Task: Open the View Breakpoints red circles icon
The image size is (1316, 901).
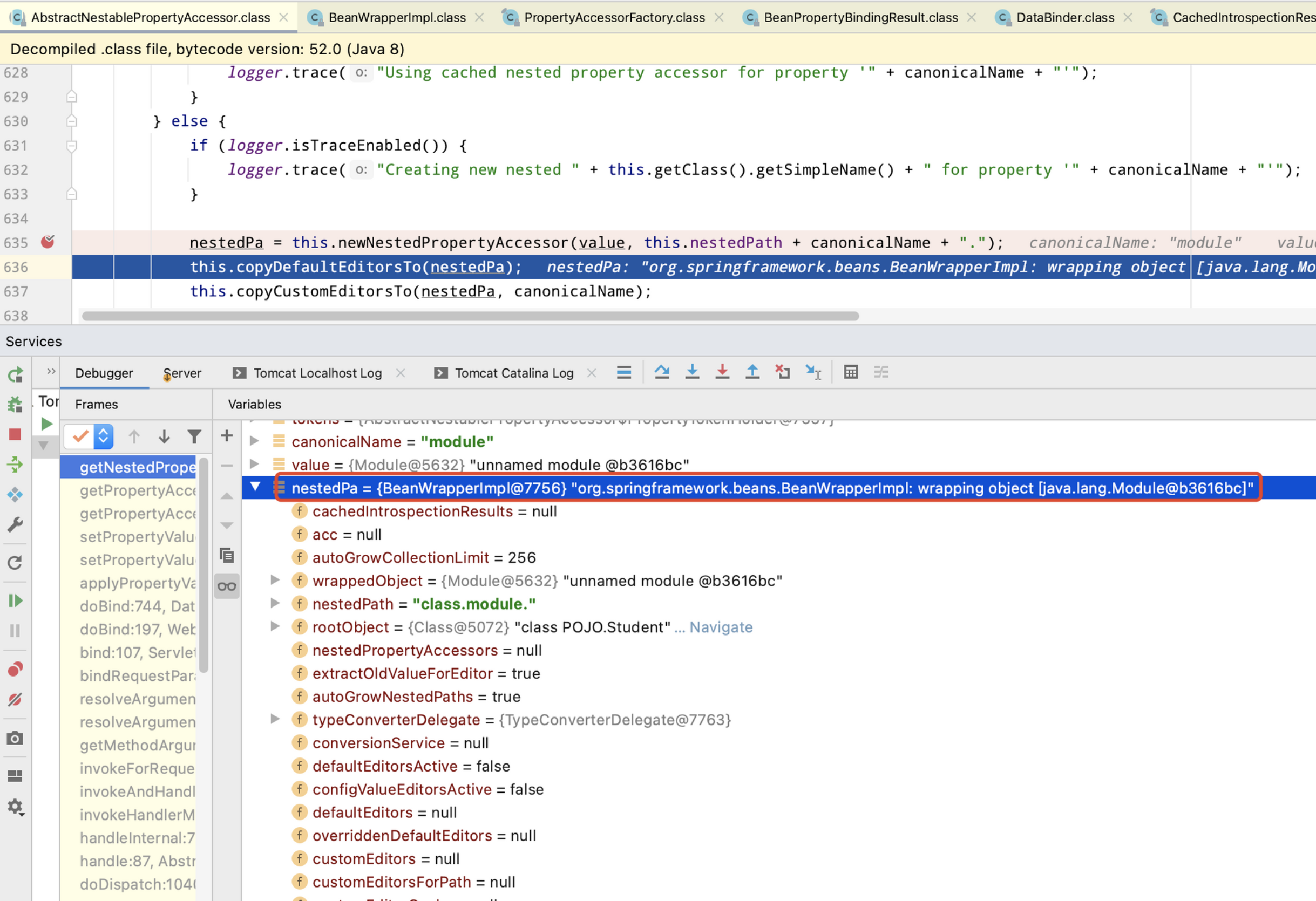Action: pyautogui.click(x=15, y=670)
